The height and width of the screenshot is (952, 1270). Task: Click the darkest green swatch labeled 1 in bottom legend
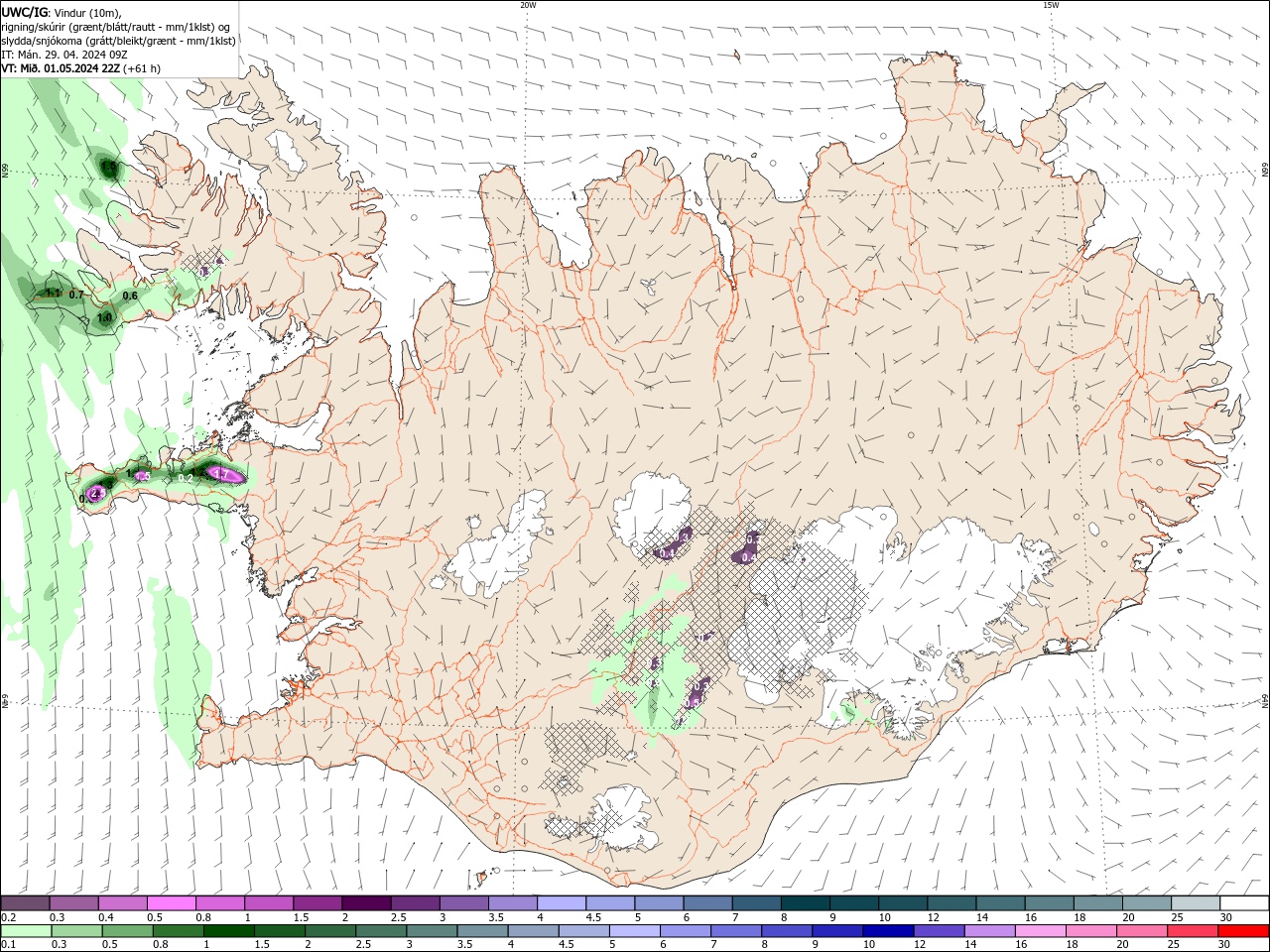pos(228,931)
